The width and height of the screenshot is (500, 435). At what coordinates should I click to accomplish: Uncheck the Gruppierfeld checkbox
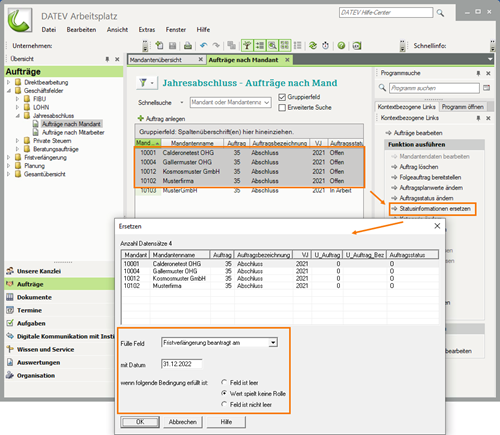pos(282,97)
